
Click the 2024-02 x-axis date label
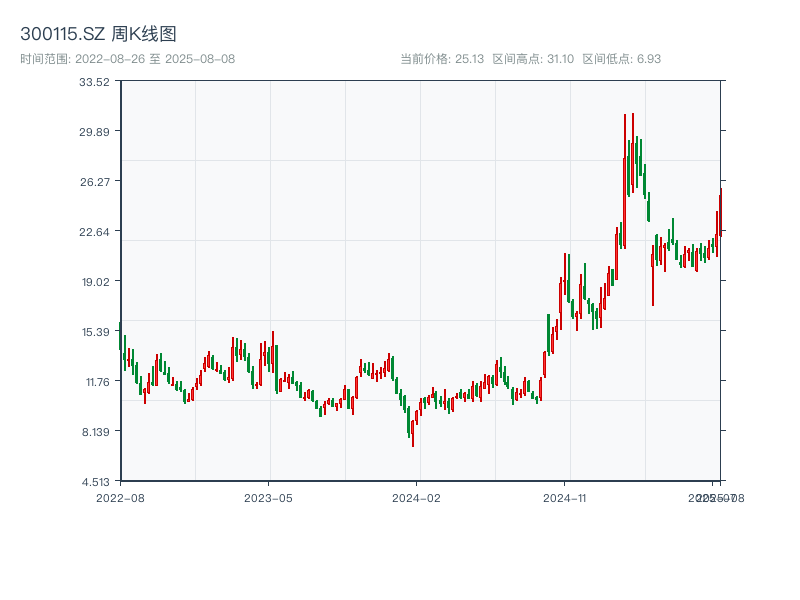pos(417,497)
